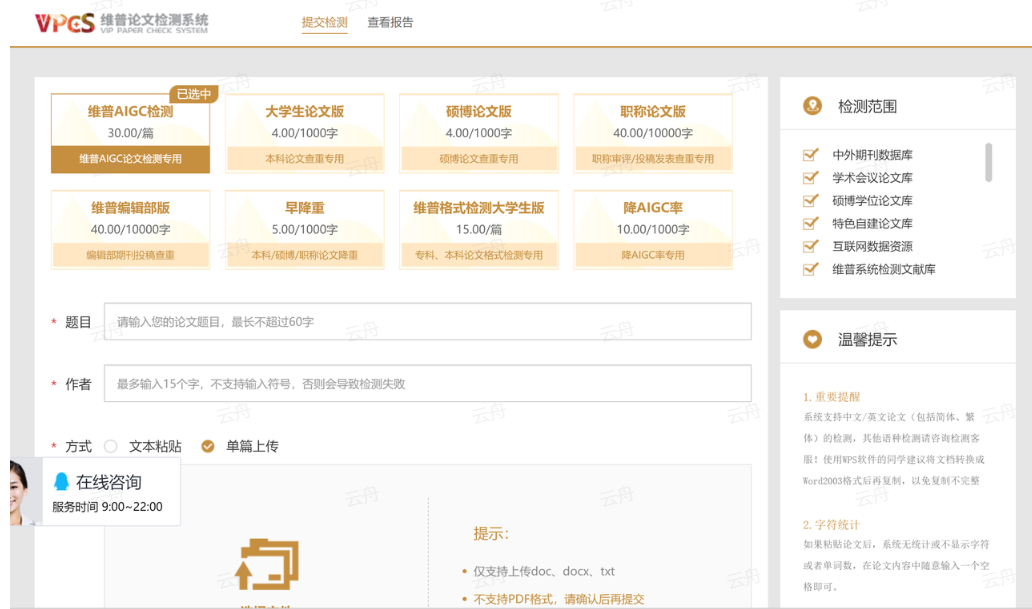Toggle the 学术会议论文库 checkbox
This screenshot has height=609, width=1032.
coord(811,178)
